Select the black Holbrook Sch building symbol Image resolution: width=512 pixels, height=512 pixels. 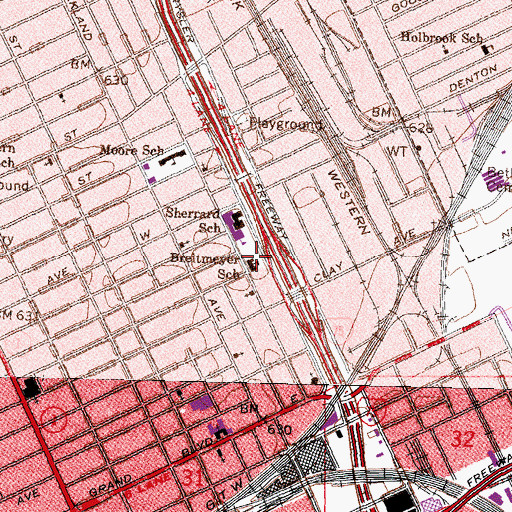pyautogui.click(x=487, y=50)
